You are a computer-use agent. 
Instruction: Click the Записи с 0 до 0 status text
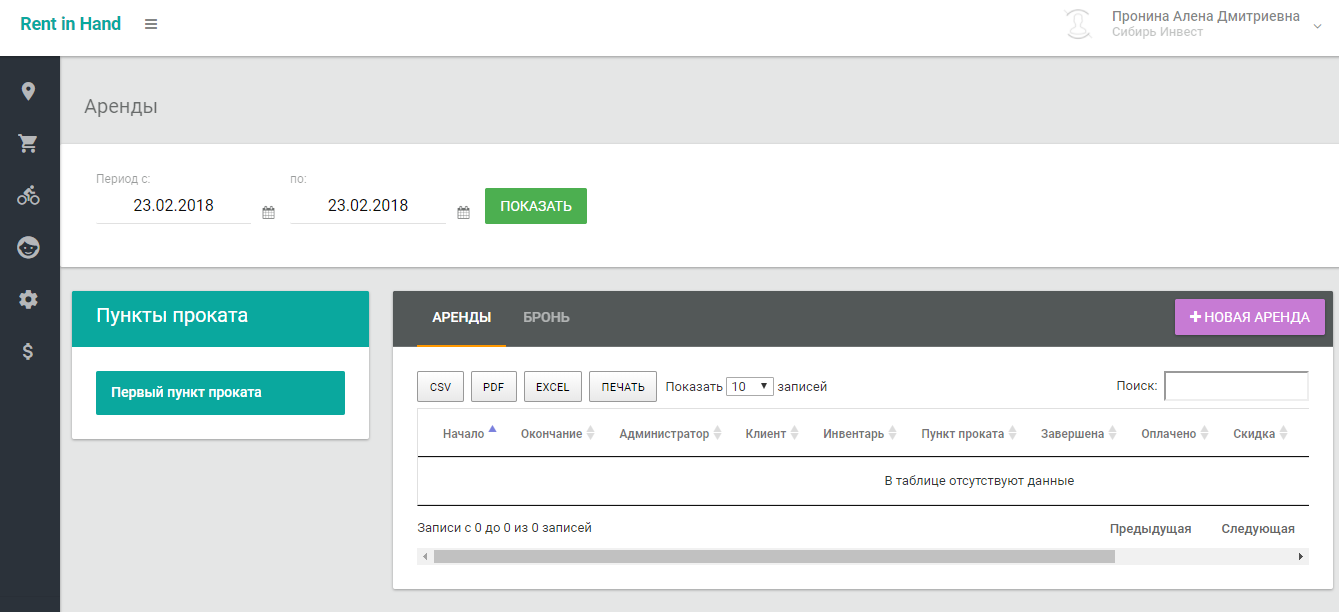pos(504,527)
